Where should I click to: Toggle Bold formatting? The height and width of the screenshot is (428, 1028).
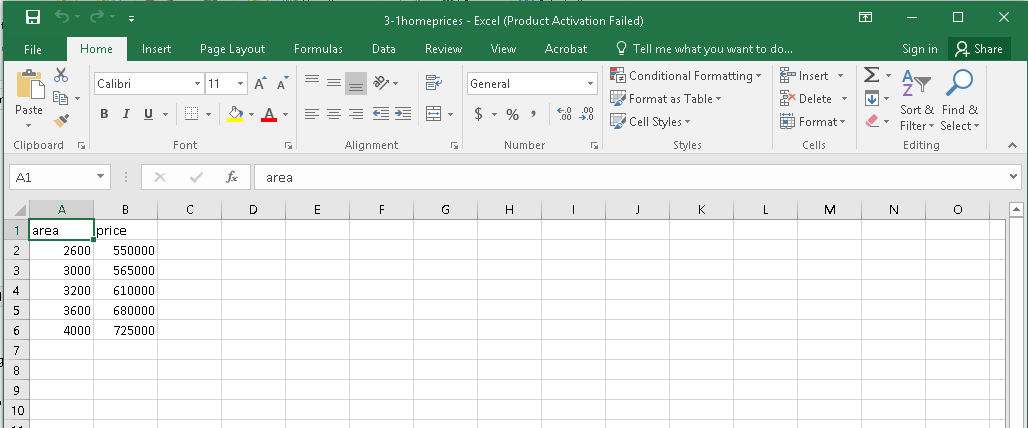[104, 114]
